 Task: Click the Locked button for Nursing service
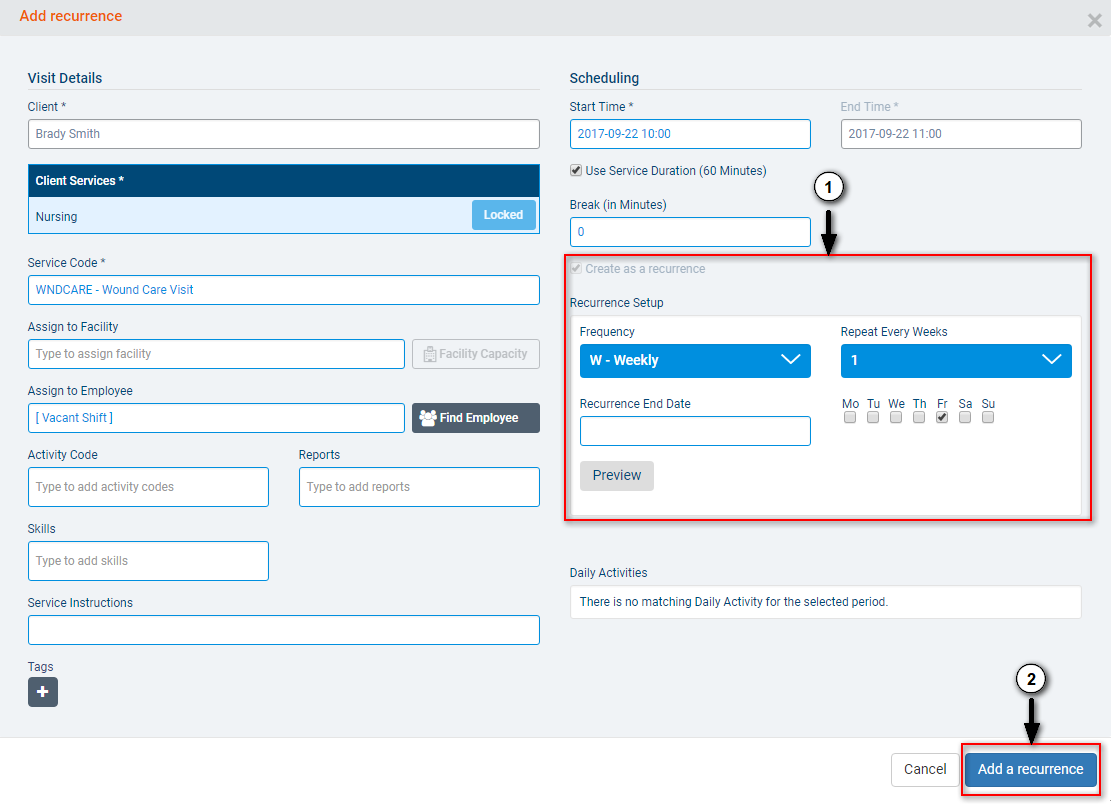pyautogui.click(x=503, y=215)
